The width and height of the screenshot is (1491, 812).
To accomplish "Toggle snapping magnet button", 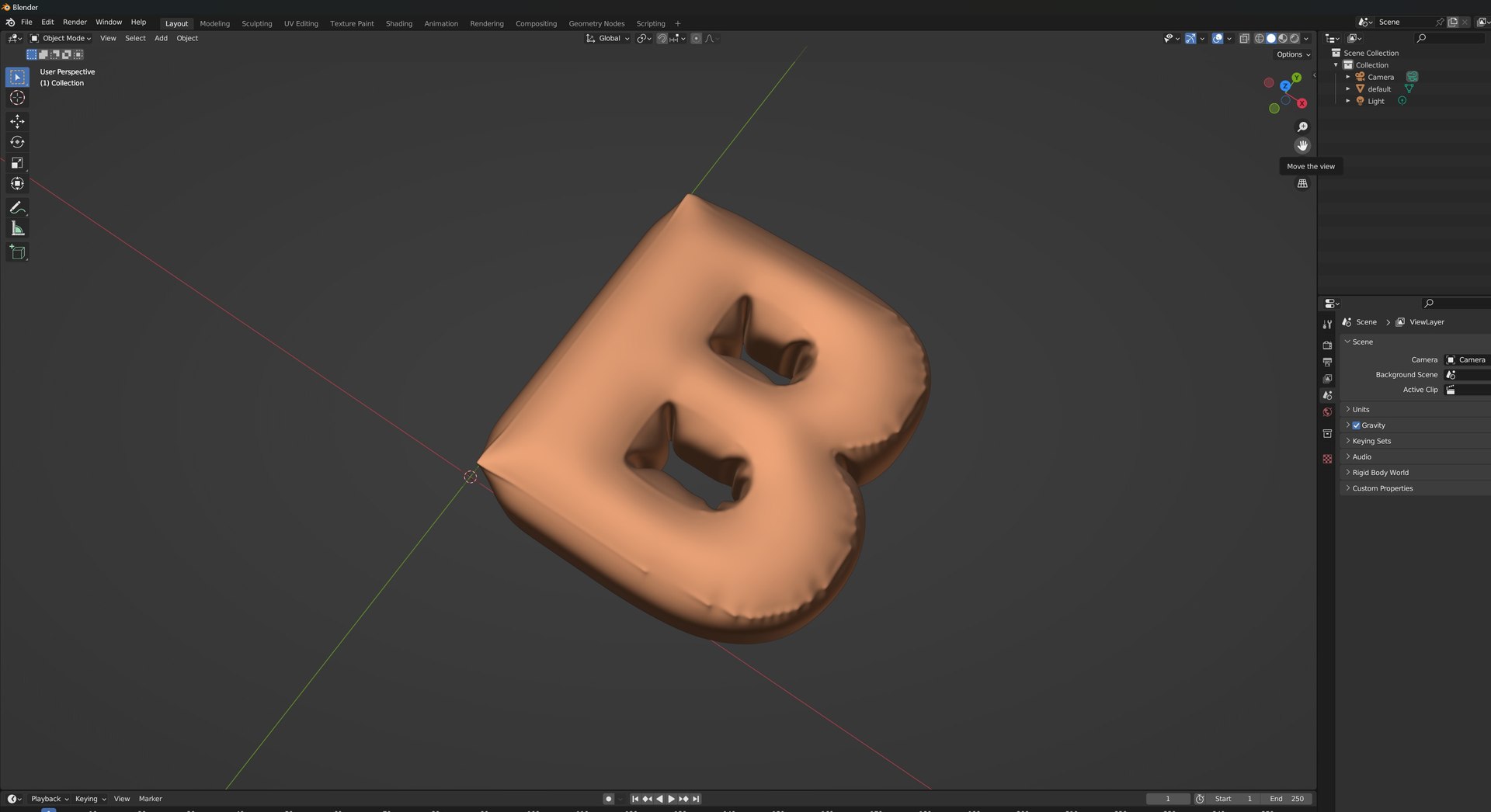I will (662, 38).
